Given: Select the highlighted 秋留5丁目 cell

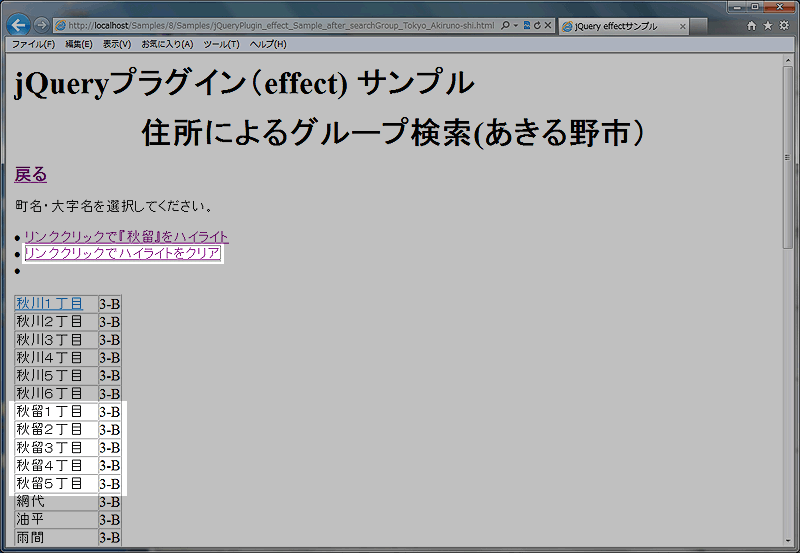Looking at the screenshot, I should 56,484.
